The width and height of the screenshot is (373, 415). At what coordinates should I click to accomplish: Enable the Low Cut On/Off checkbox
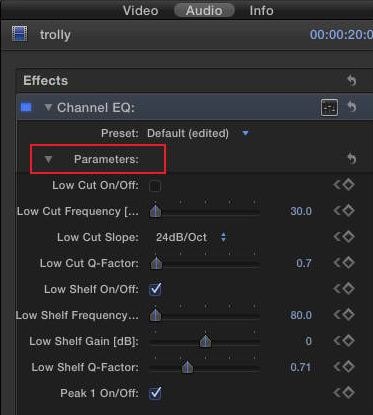click(x=155, y=186)
